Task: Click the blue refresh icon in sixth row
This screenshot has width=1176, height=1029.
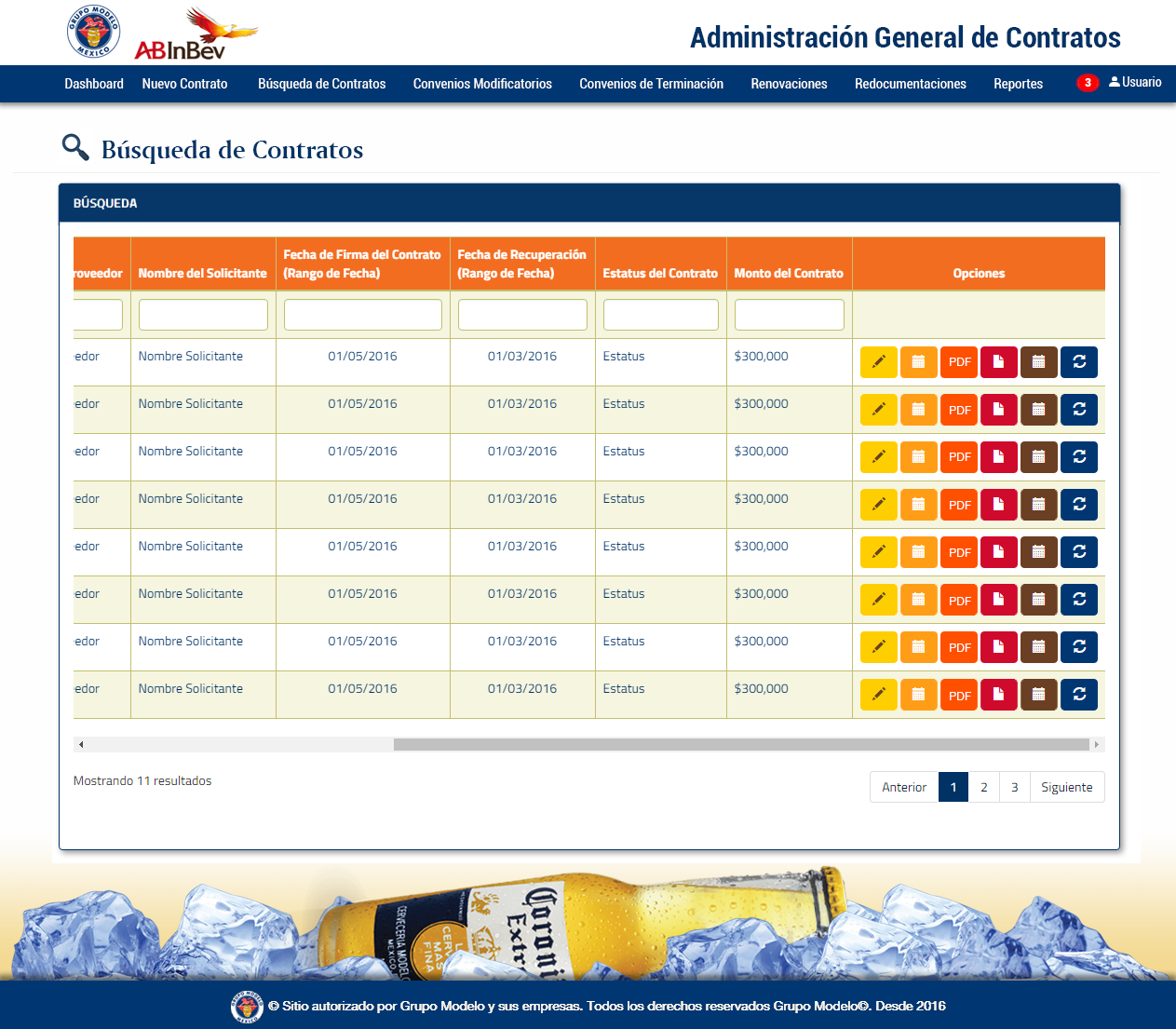Action: point(1079,600)
